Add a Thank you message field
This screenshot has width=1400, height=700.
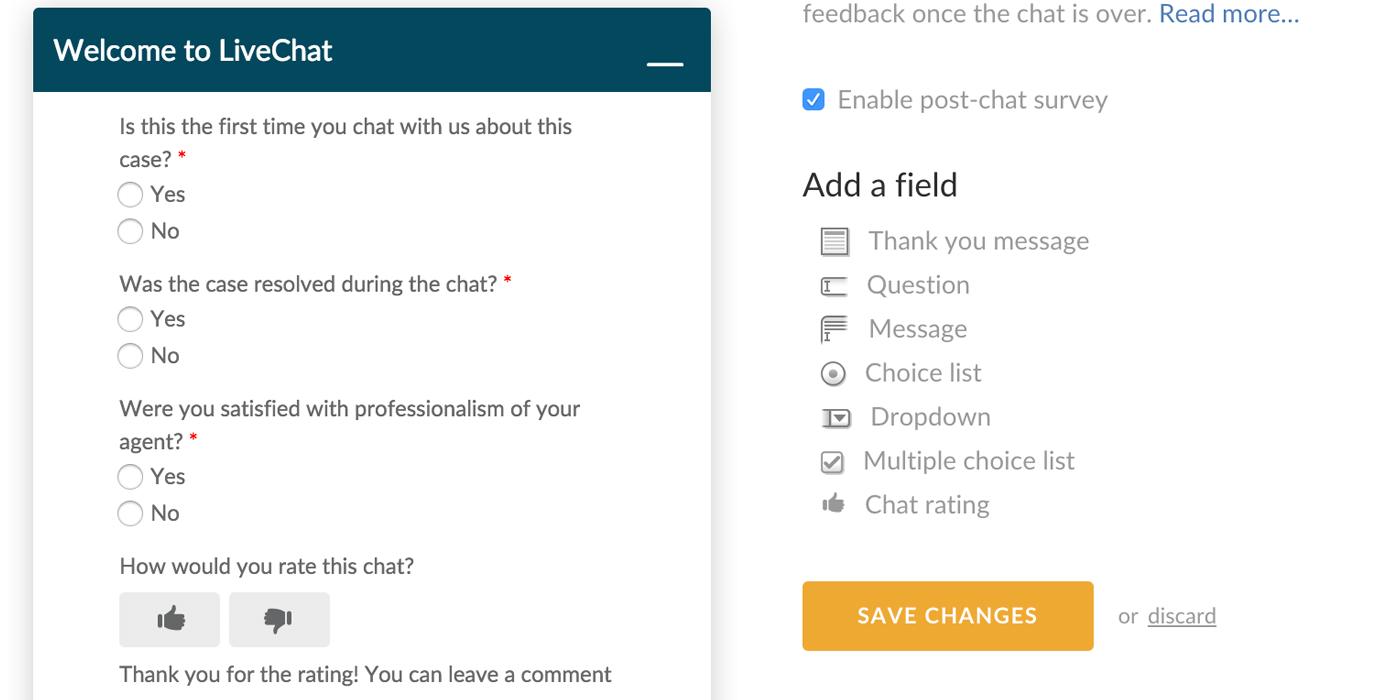pos(978,240)
